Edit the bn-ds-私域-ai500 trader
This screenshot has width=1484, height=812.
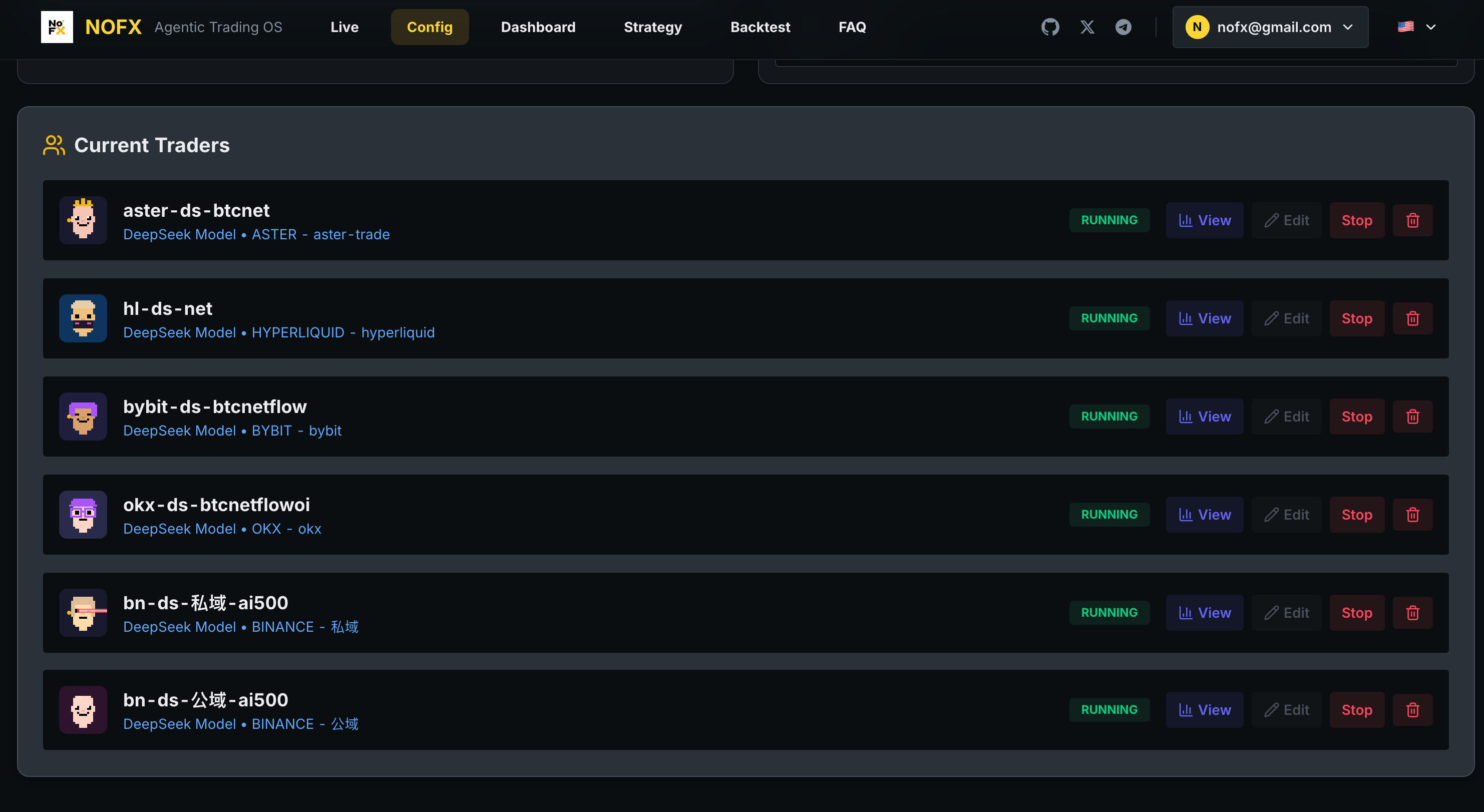(1287, 612)
